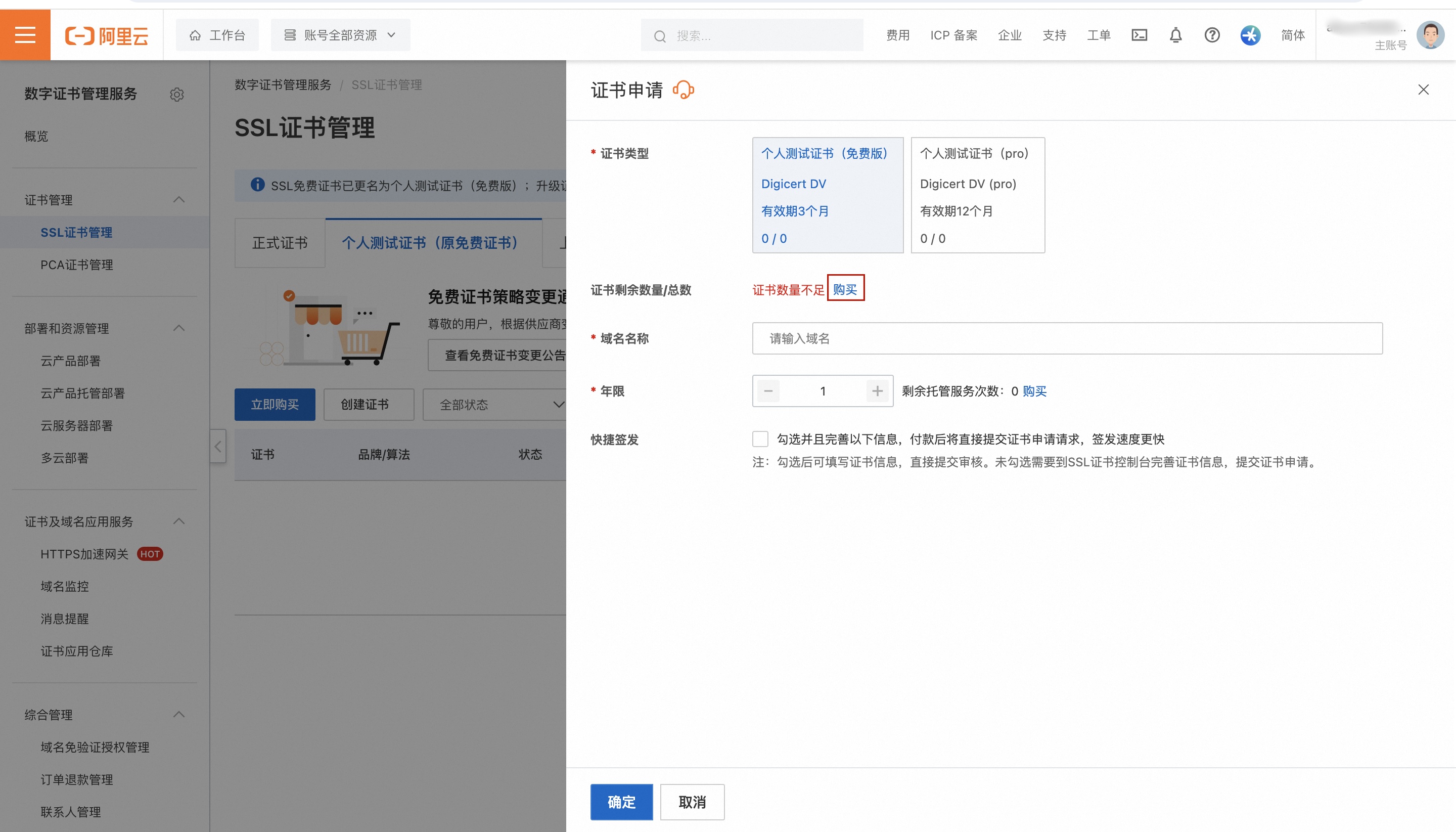The height and width of the screenshot is (832, 1456).
Task: Increase the 年限 value with plus
Action: [877, 391]
